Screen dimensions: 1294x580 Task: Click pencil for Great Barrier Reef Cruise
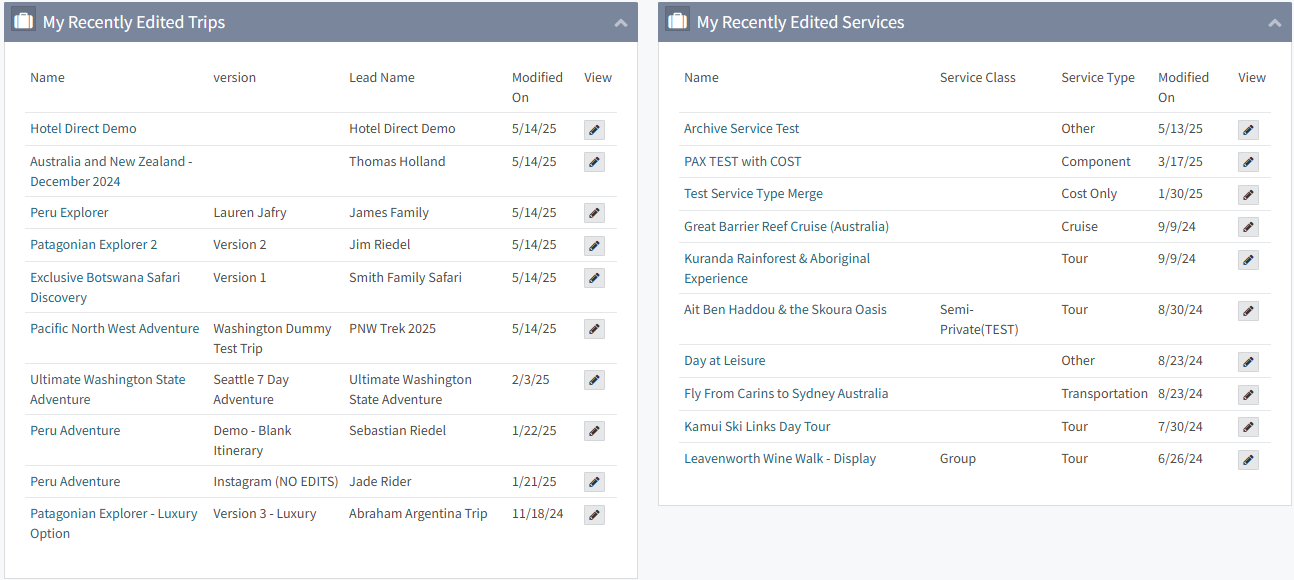(x=1248, y=228)
